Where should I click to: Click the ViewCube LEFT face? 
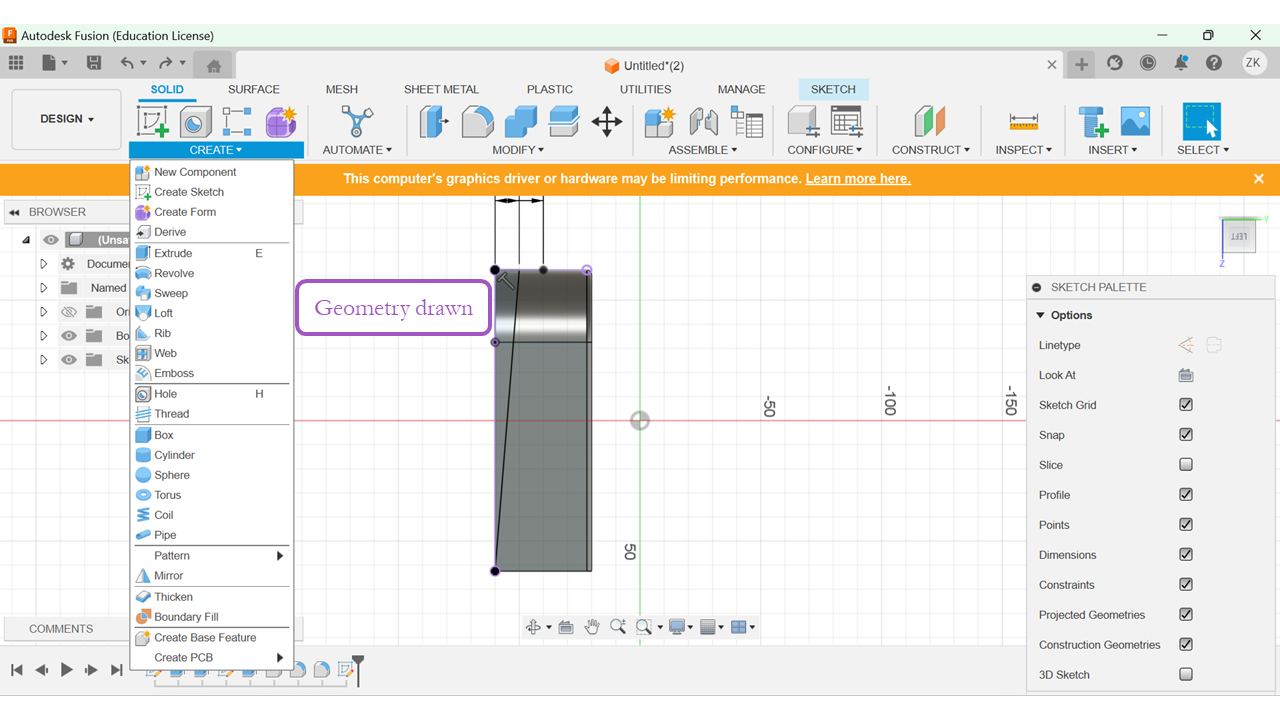(x=1238, y=237)
